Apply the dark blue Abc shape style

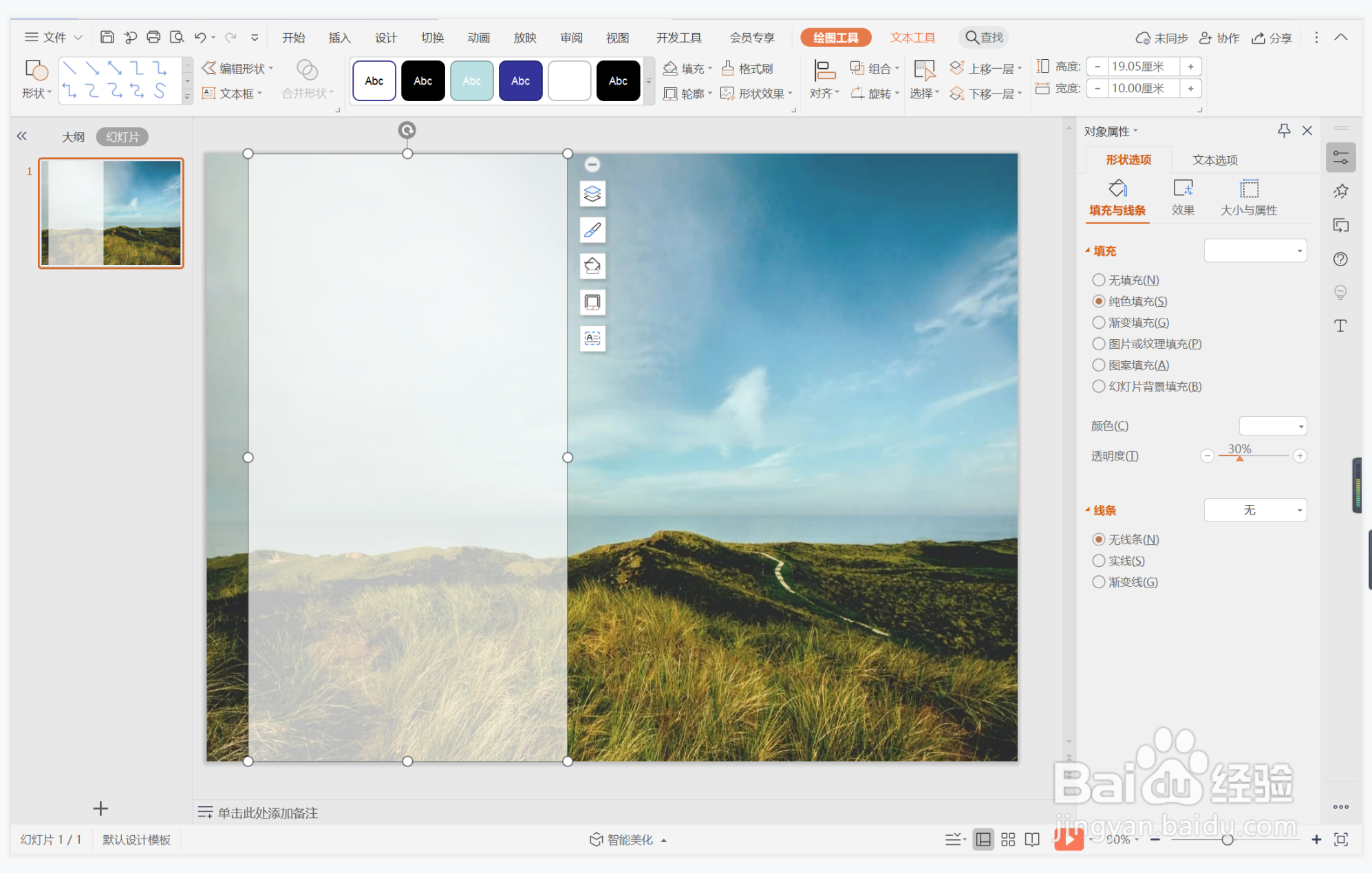coord(520,80)
